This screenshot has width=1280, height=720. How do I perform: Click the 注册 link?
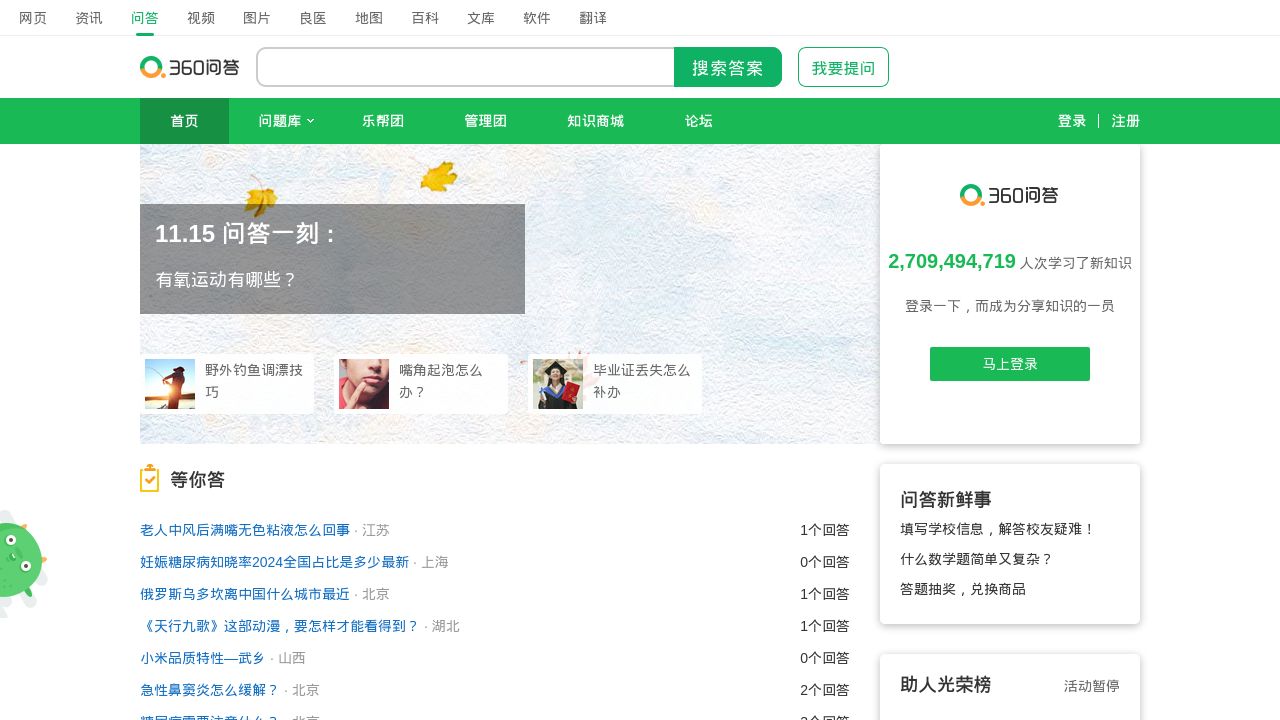coord(1126,121)
